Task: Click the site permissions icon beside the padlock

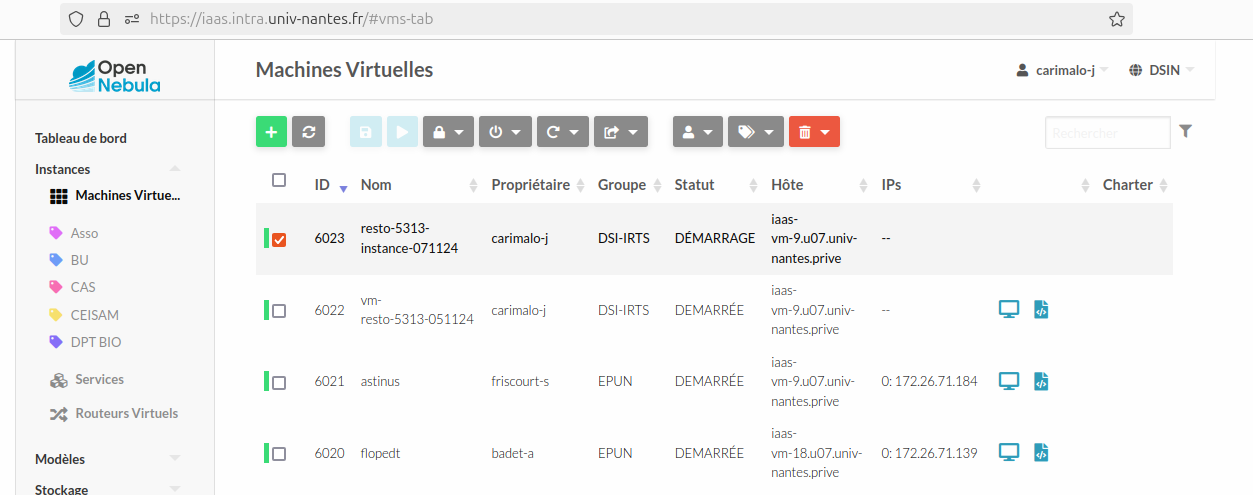Action: tap(131, 19)
